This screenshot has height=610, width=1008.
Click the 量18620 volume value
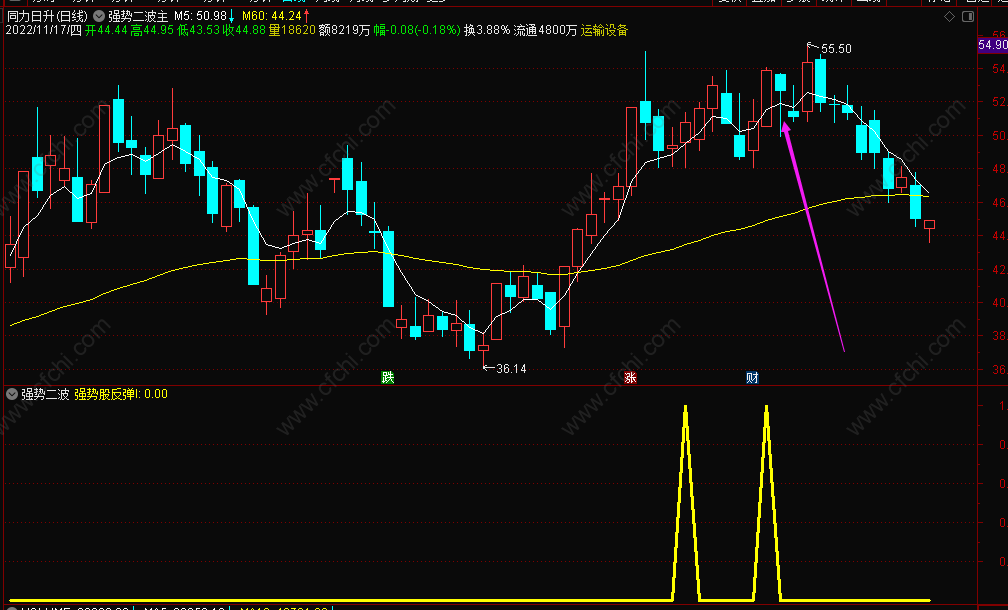292,30
